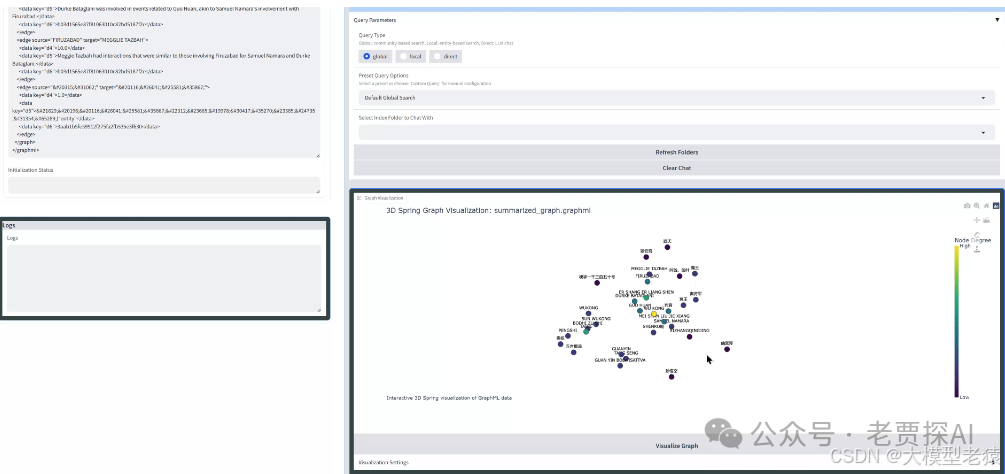Click the GUAN YIN BODHISATTVA node

pos(620,366)
